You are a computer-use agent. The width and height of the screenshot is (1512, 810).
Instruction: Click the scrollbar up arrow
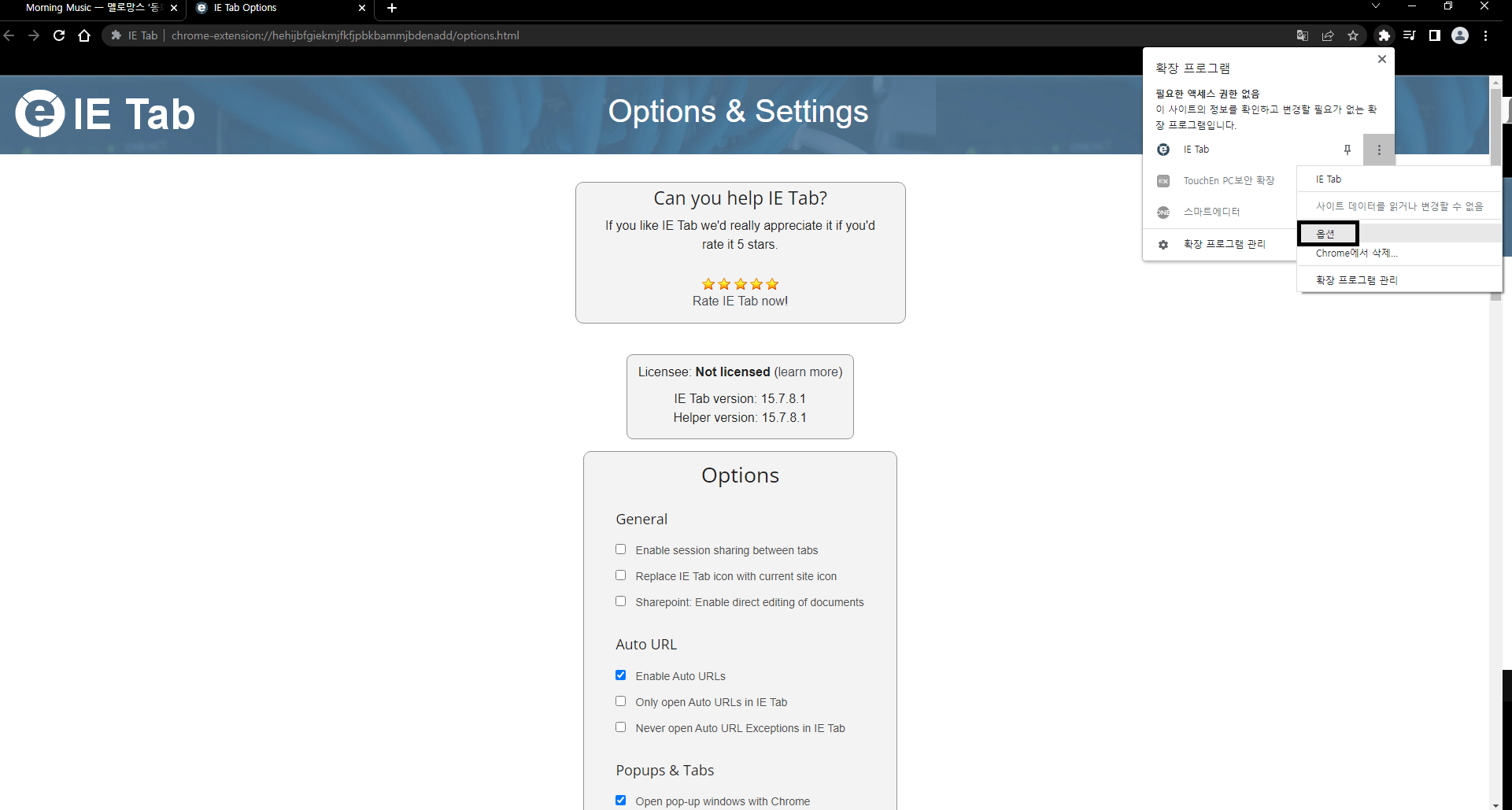[1495, 81]
